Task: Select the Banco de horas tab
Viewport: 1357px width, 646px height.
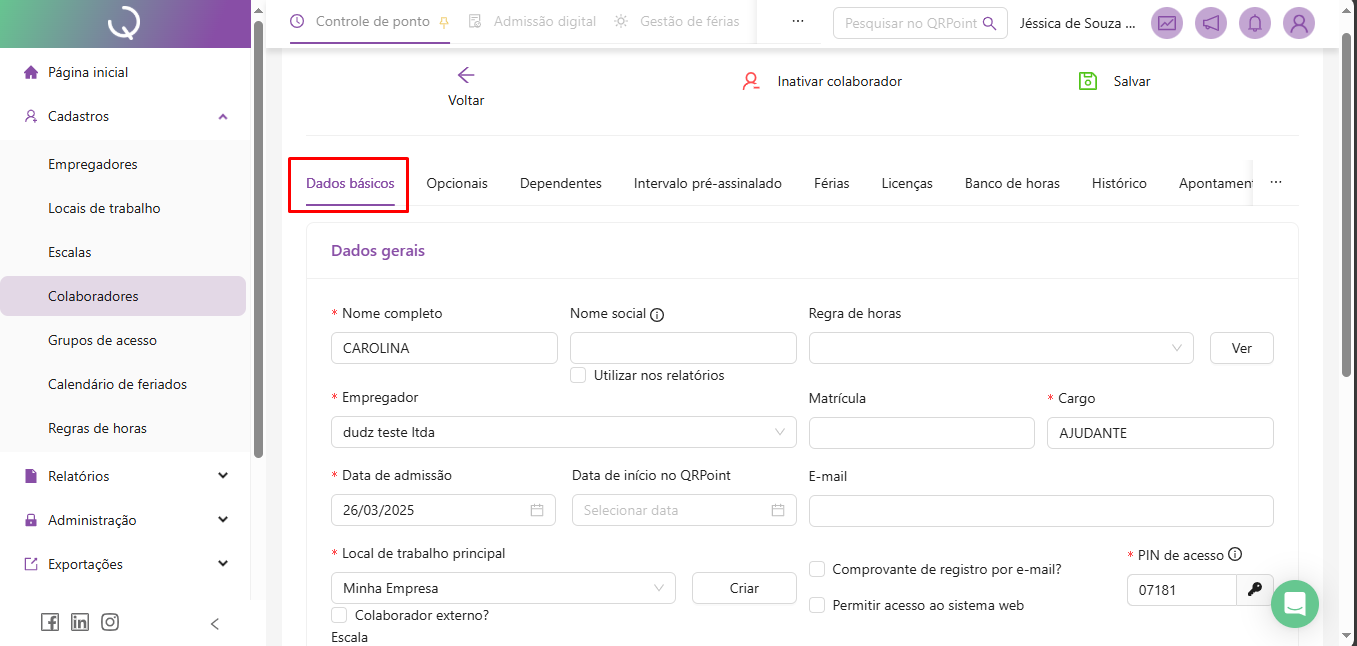Action: coord(1011,183)
